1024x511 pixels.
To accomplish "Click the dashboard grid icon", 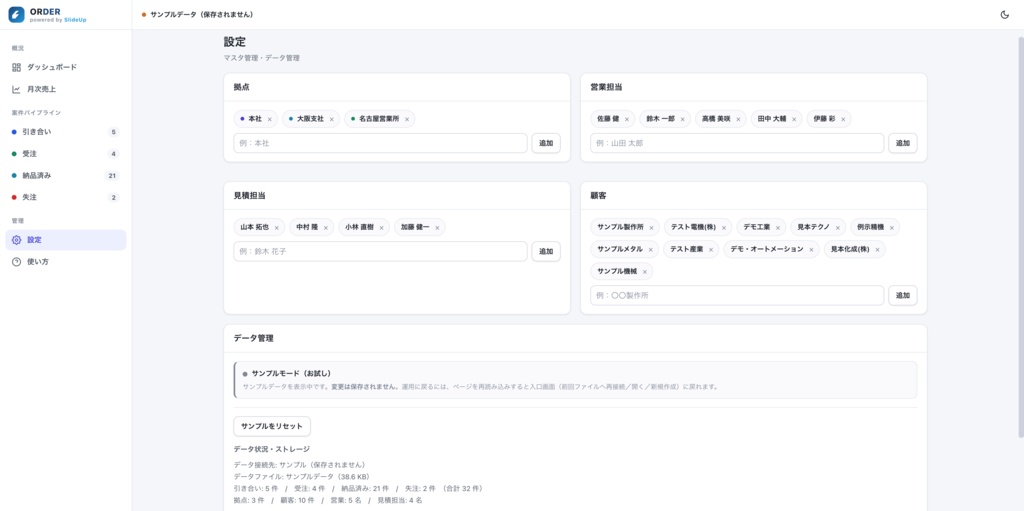I will click(16, 67).
